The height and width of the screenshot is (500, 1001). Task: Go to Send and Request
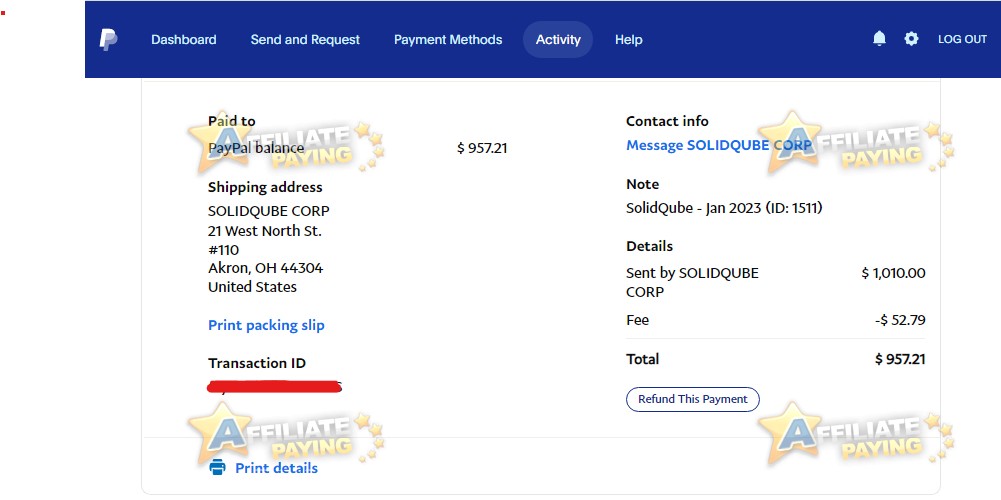point(305,40)
